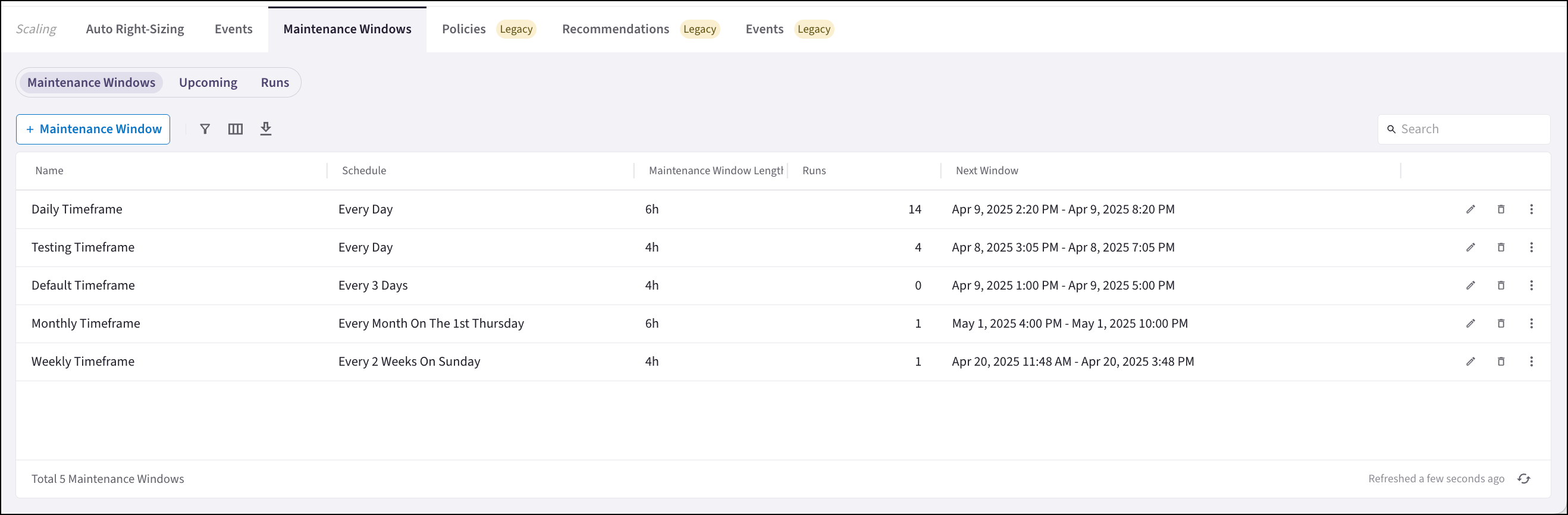
Task: Click the add Maintenance Window button
Action: coord(93,129)
